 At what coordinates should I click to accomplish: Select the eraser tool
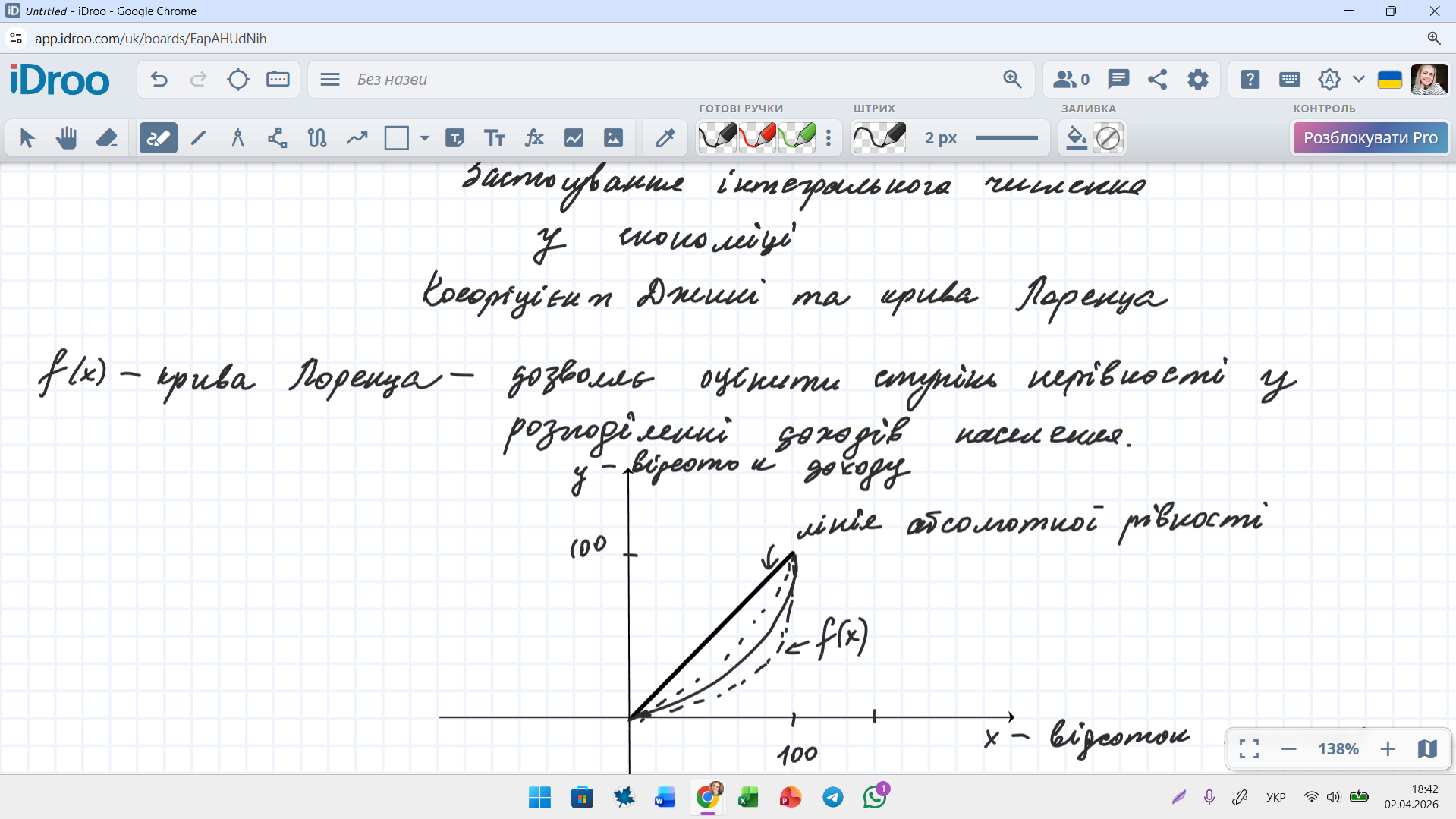[106, 138]
